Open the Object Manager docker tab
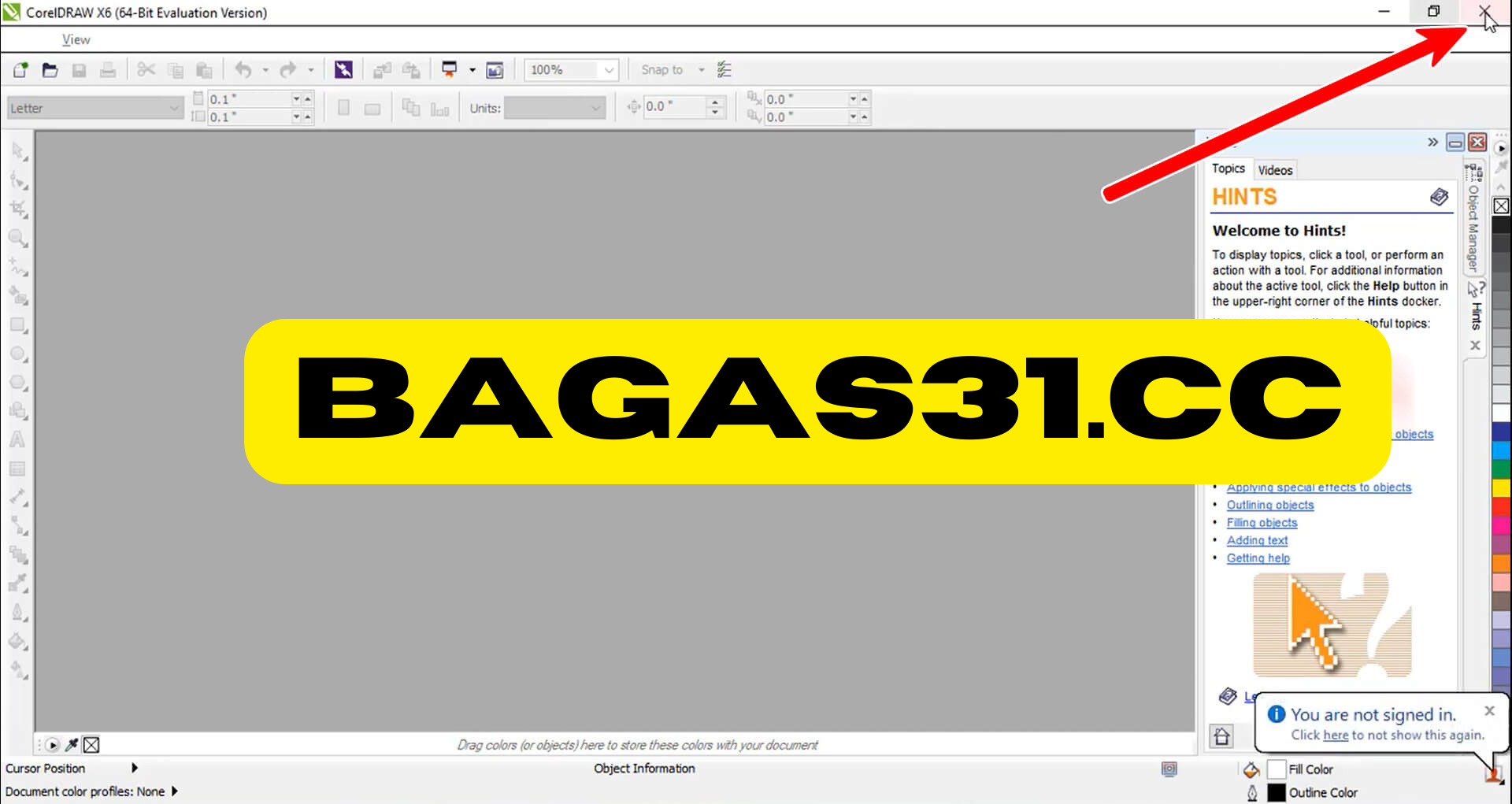1512x804 pixels. [1473, 218]
